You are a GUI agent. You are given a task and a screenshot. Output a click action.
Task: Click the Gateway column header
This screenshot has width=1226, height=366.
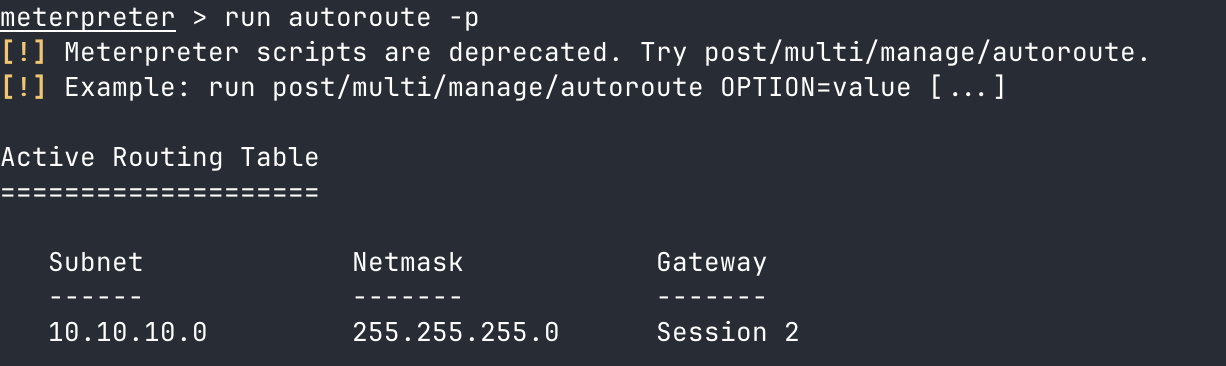(x=711, y=263)
